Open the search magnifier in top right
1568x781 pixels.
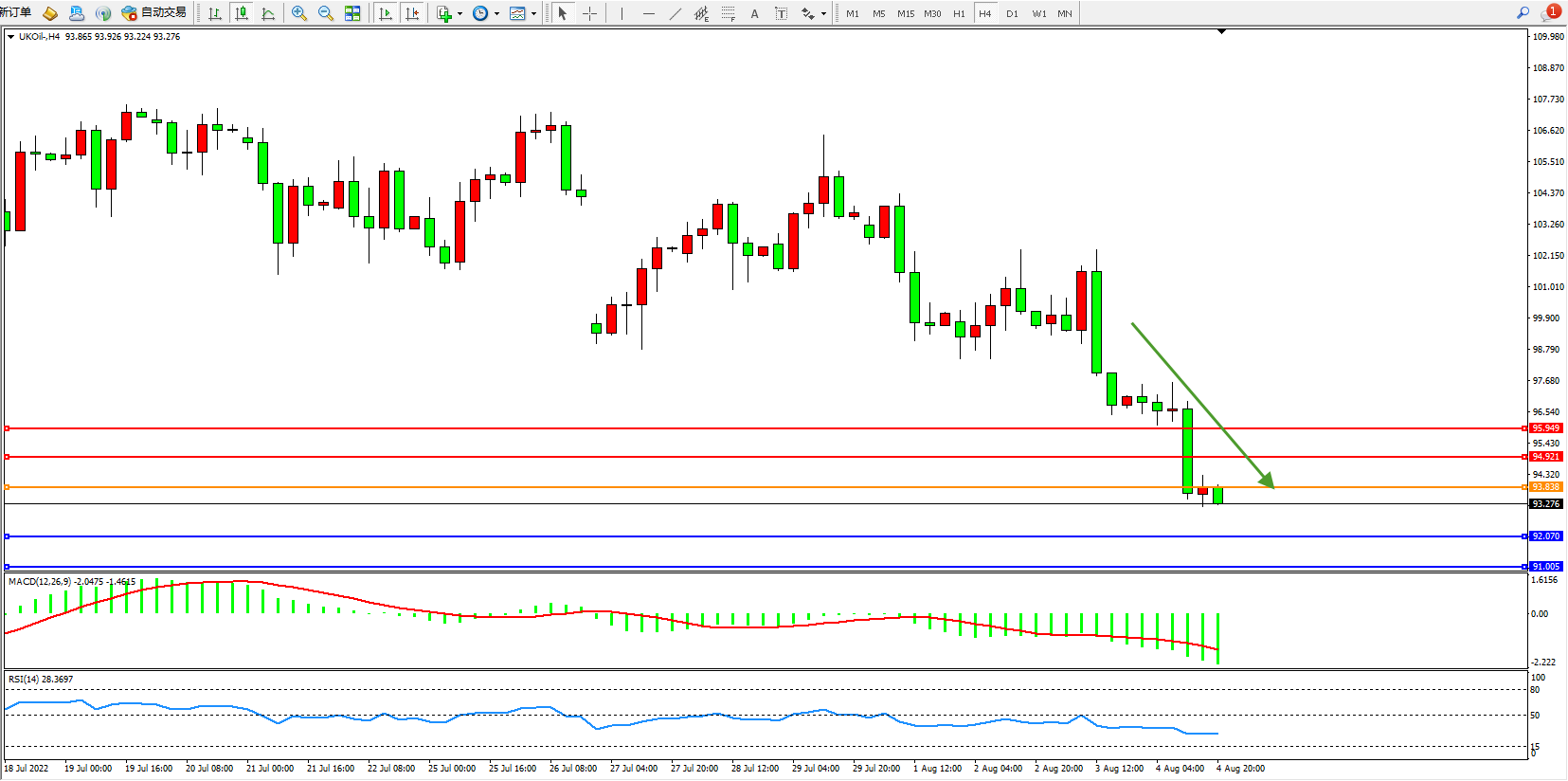(1523, 13)
